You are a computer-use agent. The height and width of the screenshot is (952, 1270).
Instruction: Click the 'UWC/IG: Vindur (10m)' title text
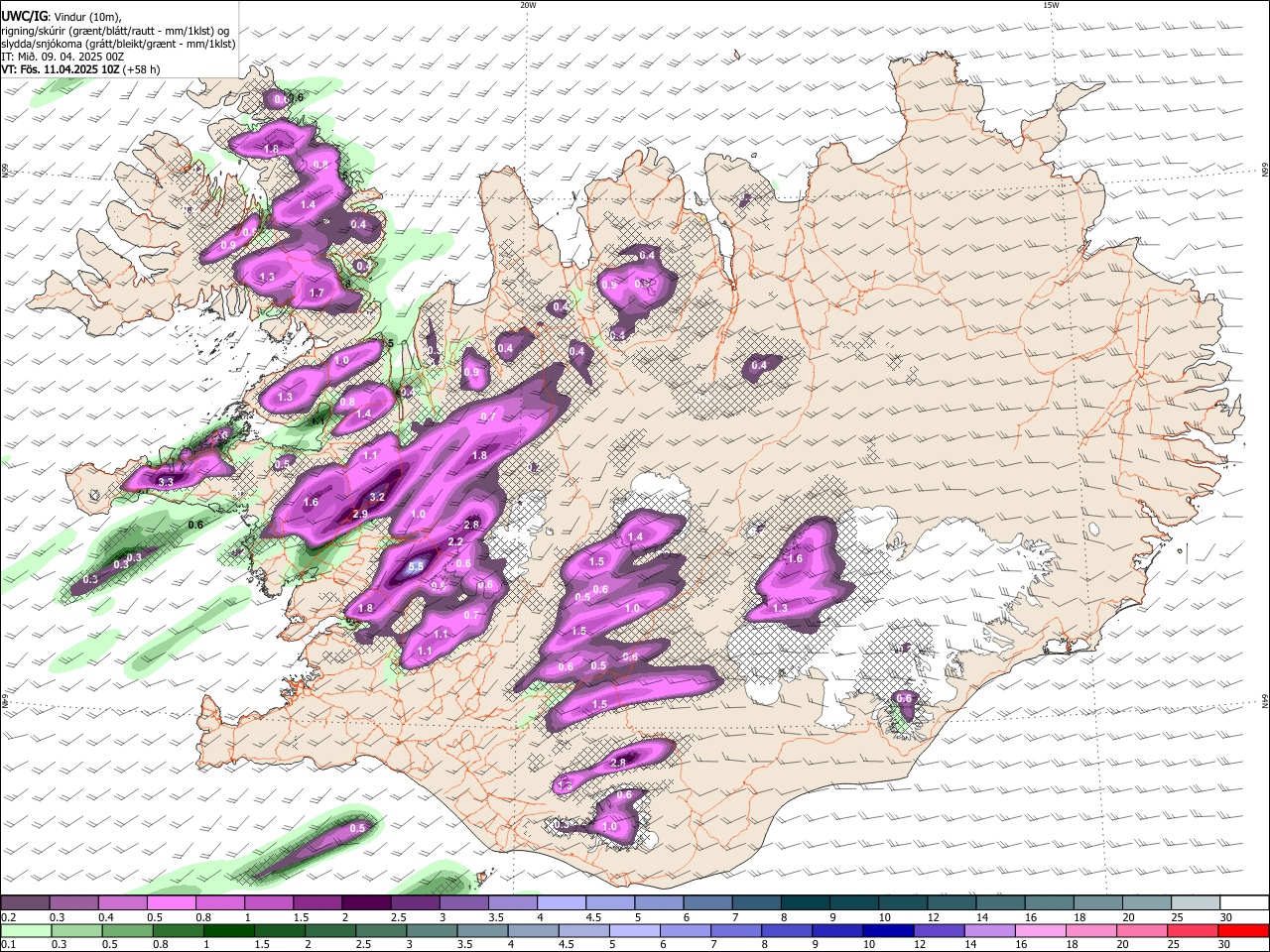coord(62,17)
